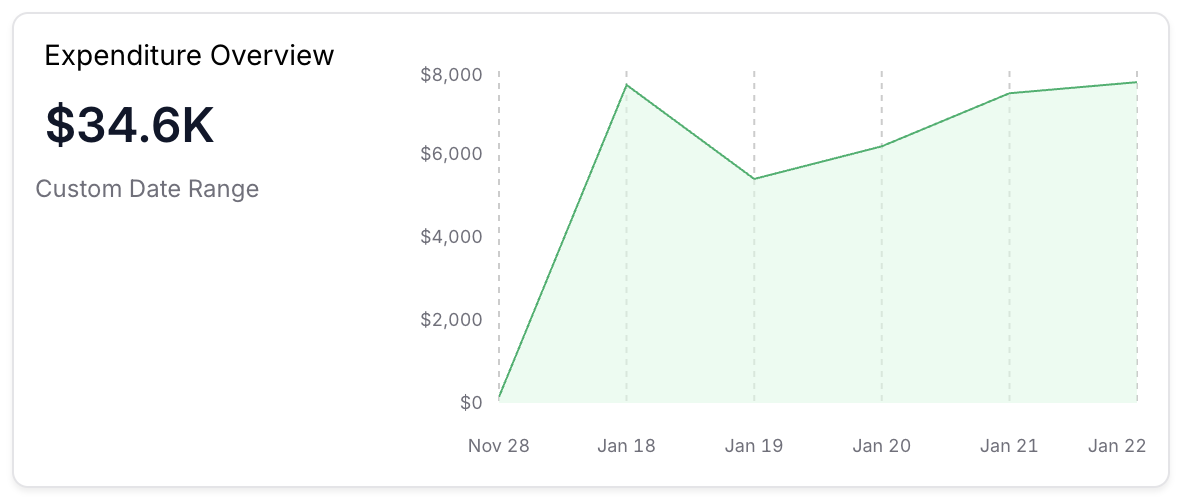Select the Jan 22 x-axis date label
Screen dimensions: 1190x504
[x=1116, y=446]
